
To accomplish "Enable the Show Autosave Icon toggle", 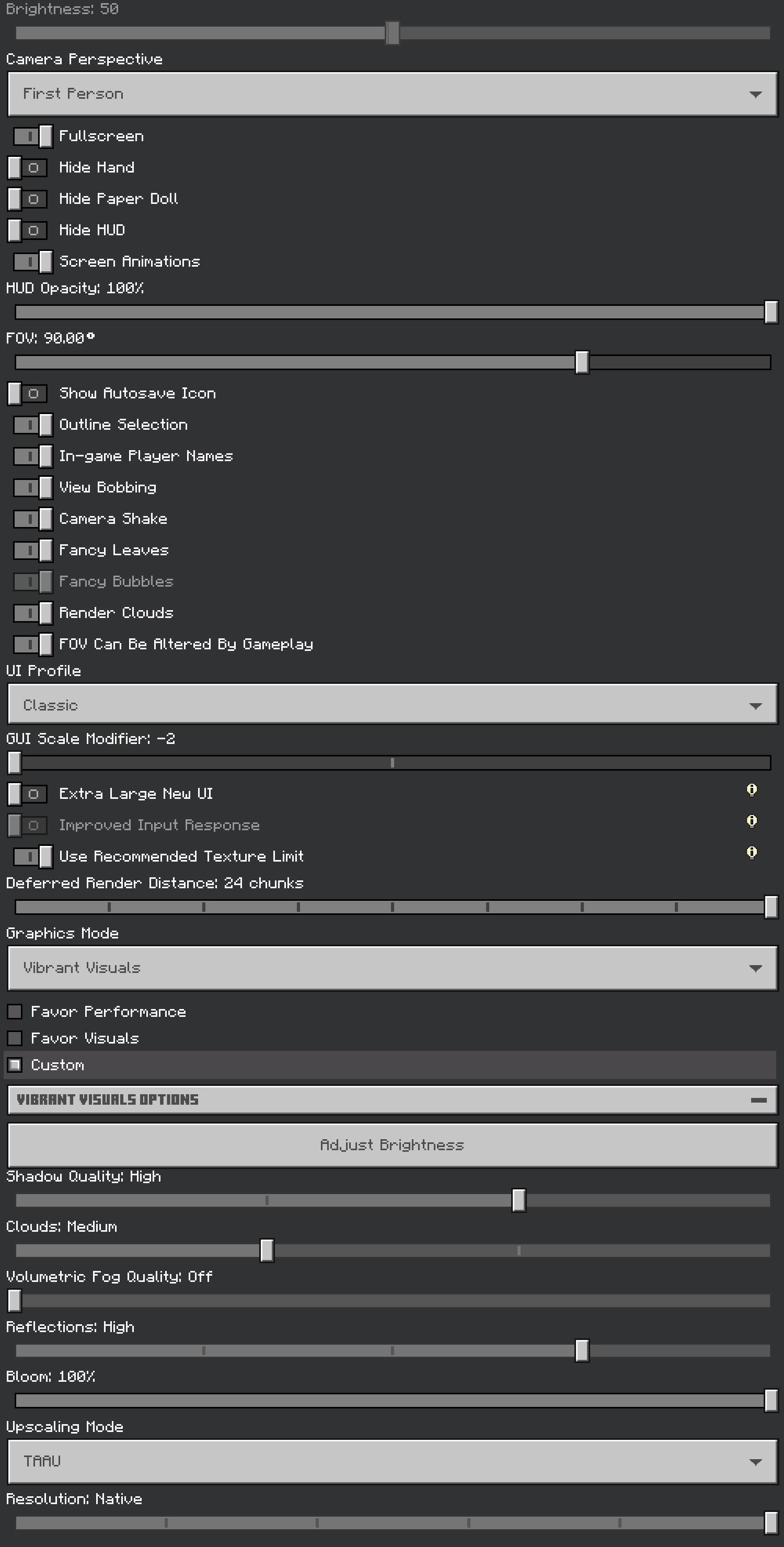I will tap(28, 393).
